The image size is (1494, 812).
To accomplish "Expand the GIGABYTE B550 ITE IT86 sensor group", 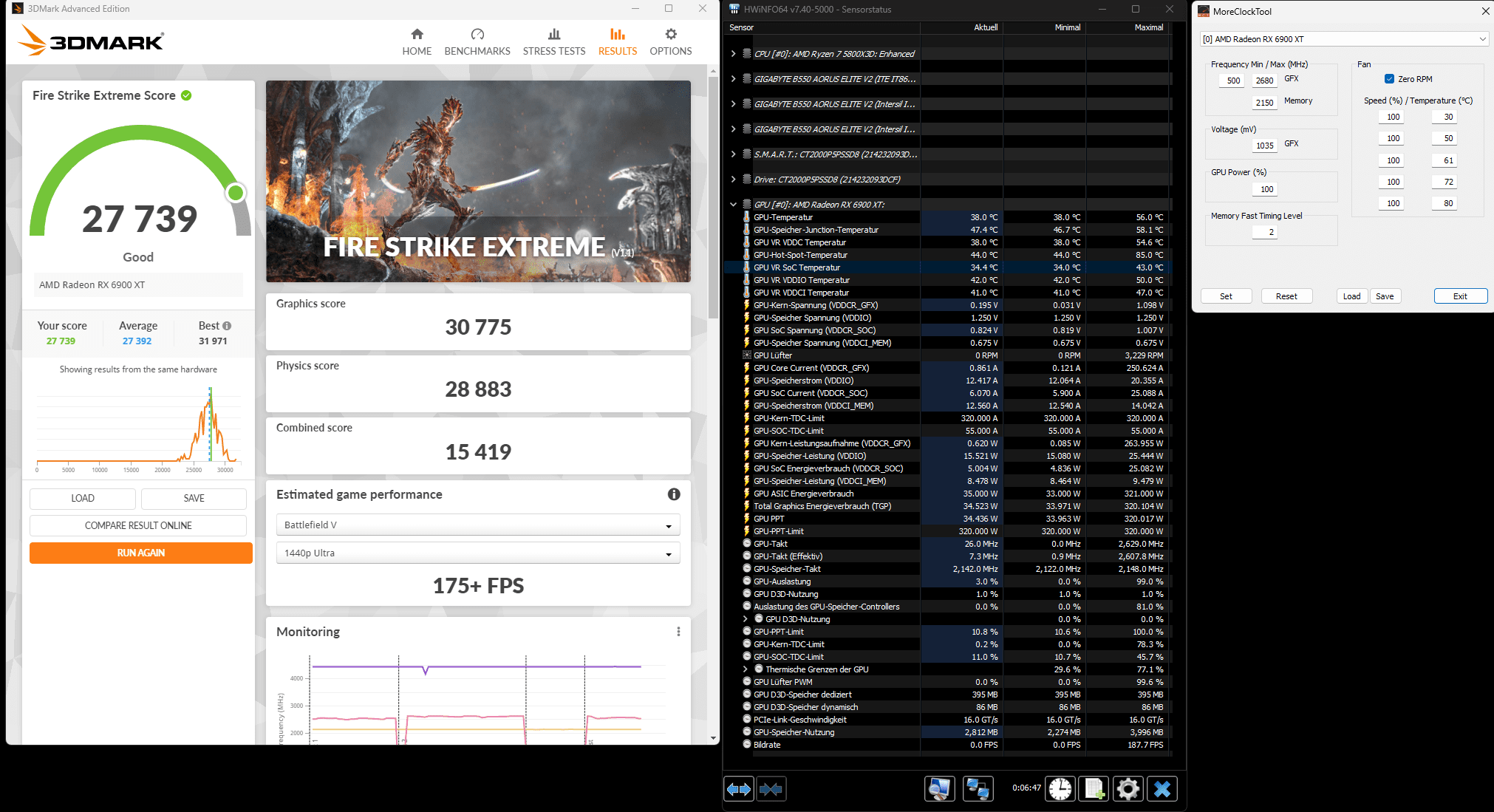I will click(733, 79).
